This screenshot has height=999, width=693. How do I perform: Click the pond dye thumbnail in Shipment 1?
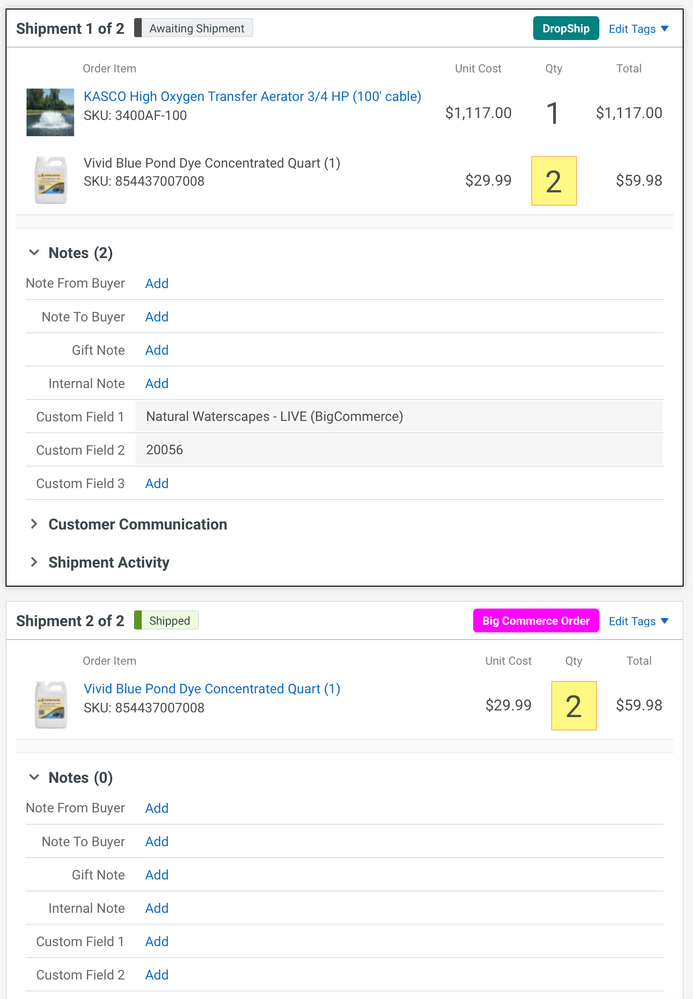coord(50,181)
